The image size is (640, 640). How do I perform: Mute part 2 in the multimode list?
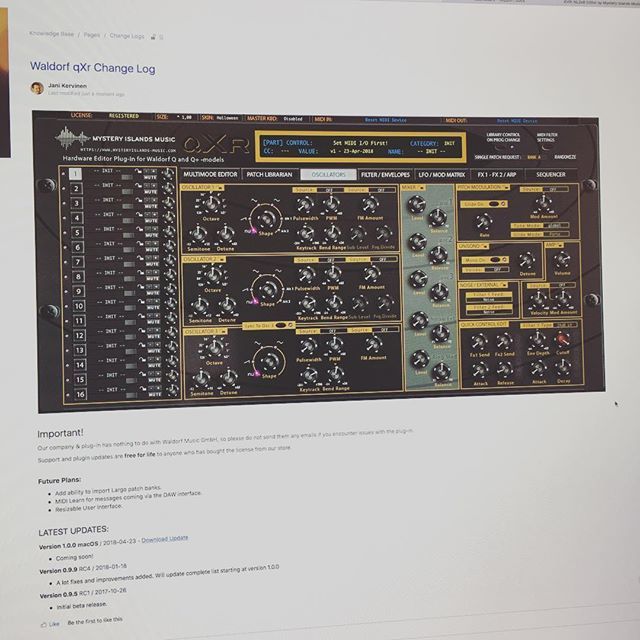(x=151, y=191)
